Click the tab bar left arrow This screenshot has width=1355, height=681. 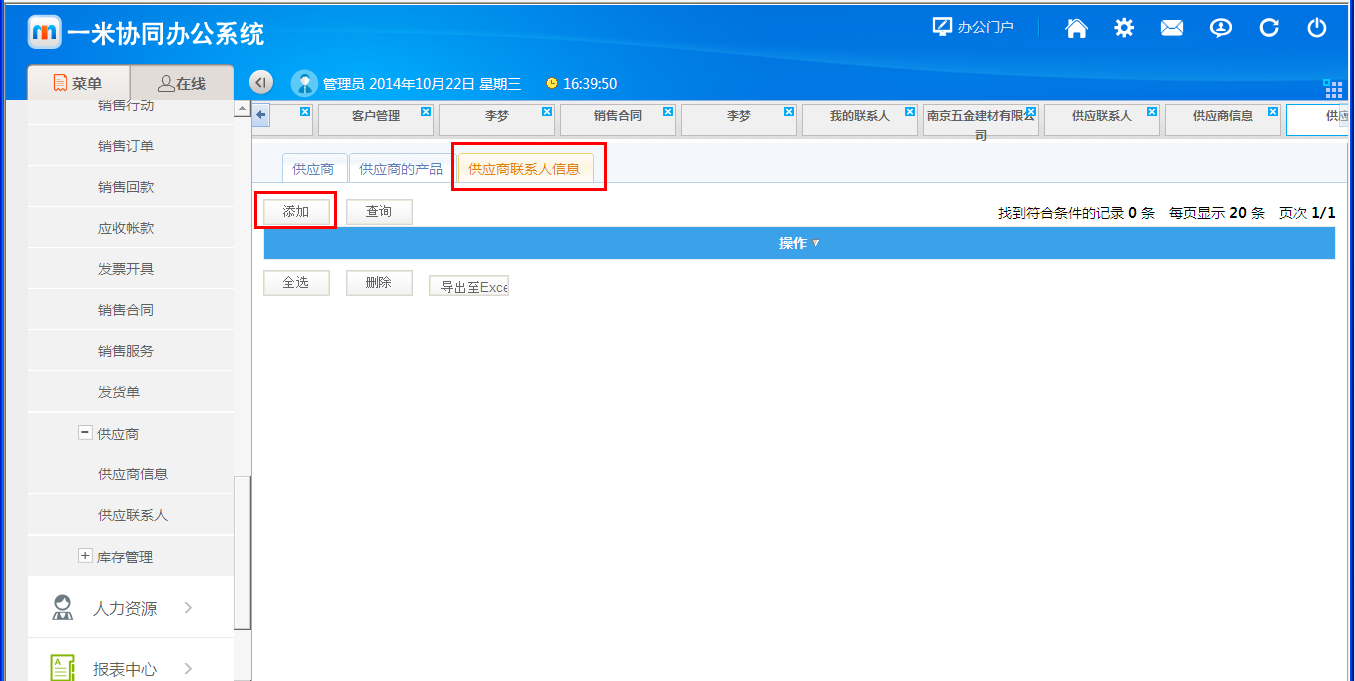pos(261,115)
